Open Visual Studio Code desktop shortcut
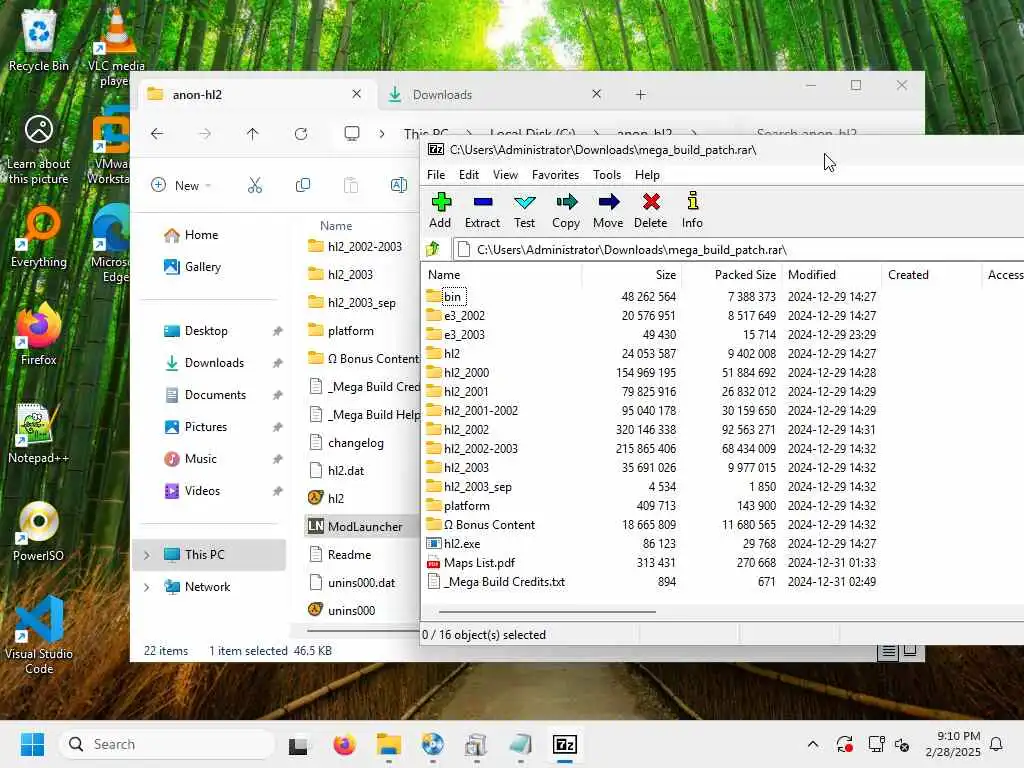This screenshot has width=1024, height=768. [39, 635]
